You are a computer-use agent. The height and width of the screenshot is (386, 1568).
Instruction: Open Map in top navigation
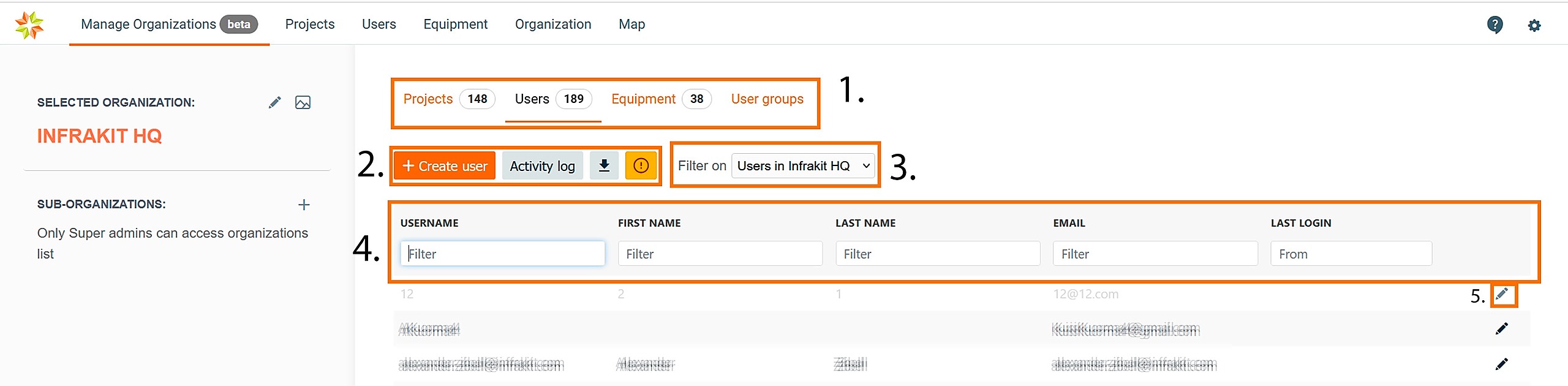point(631,24)
